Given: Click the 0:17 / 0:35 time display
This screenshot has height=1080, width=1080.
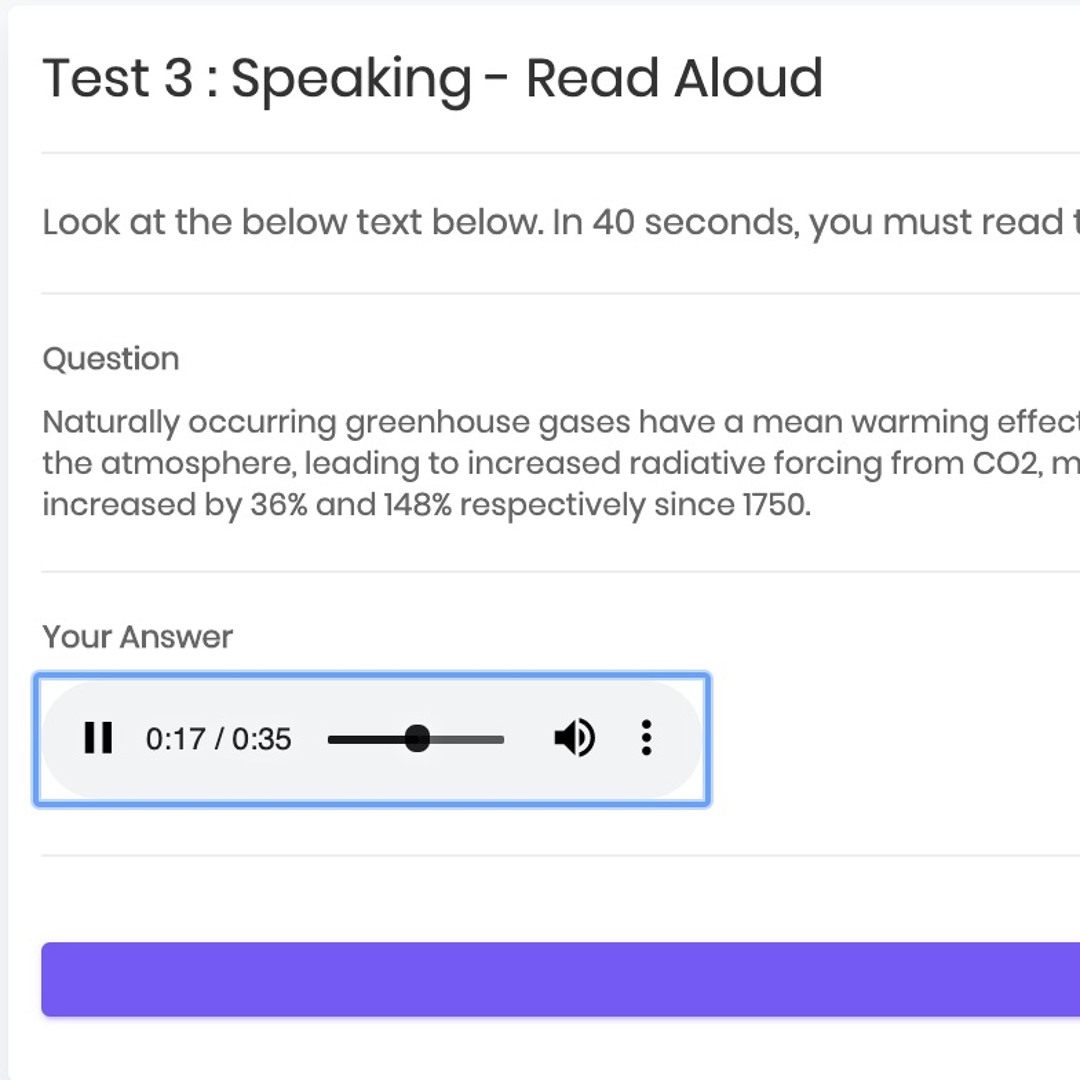Looking at the screenshot, I should (218, 739).
